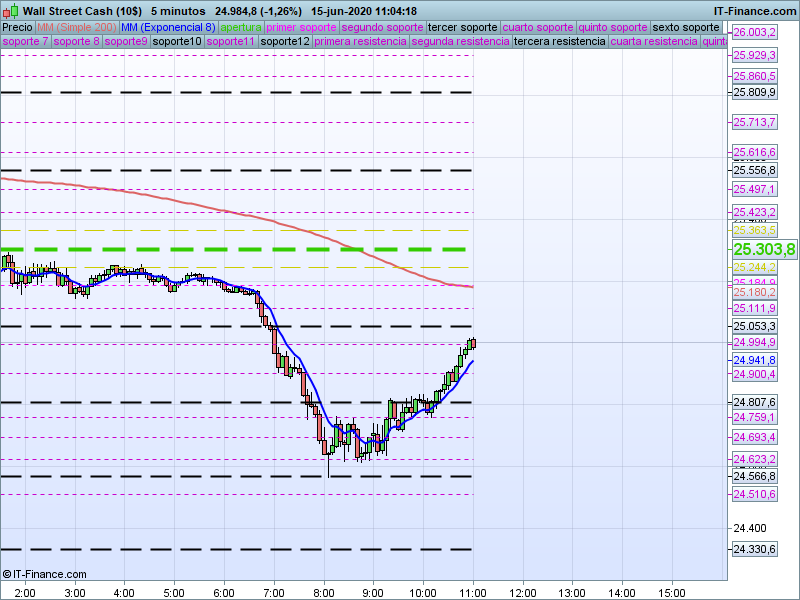Click the 2:00 time axis label
This screenshot has height=600, width=800.
25,593
